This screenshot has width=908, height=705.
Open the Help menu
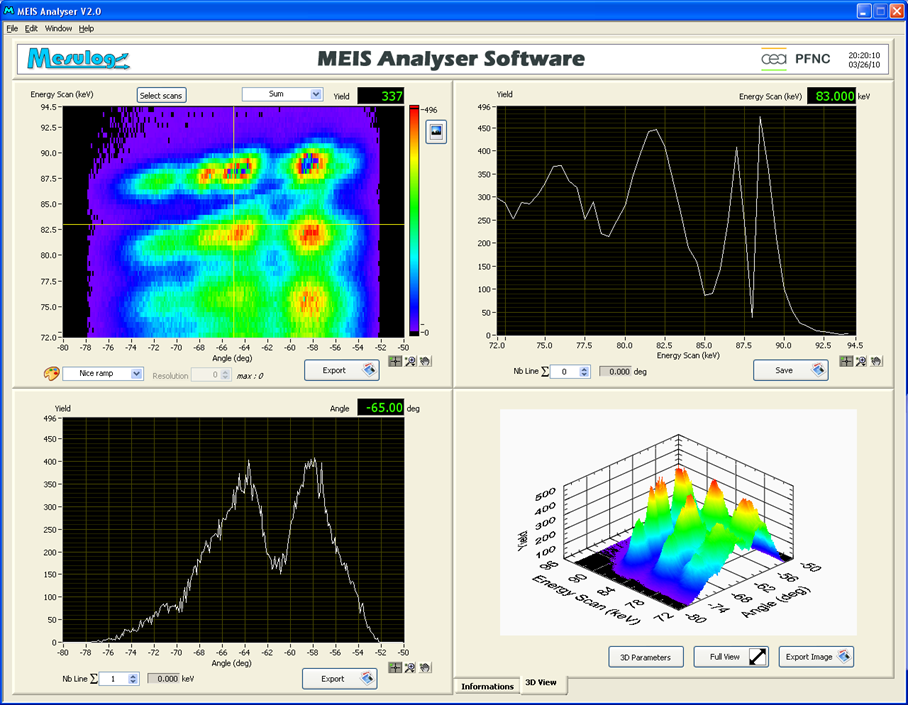point(86,28)
